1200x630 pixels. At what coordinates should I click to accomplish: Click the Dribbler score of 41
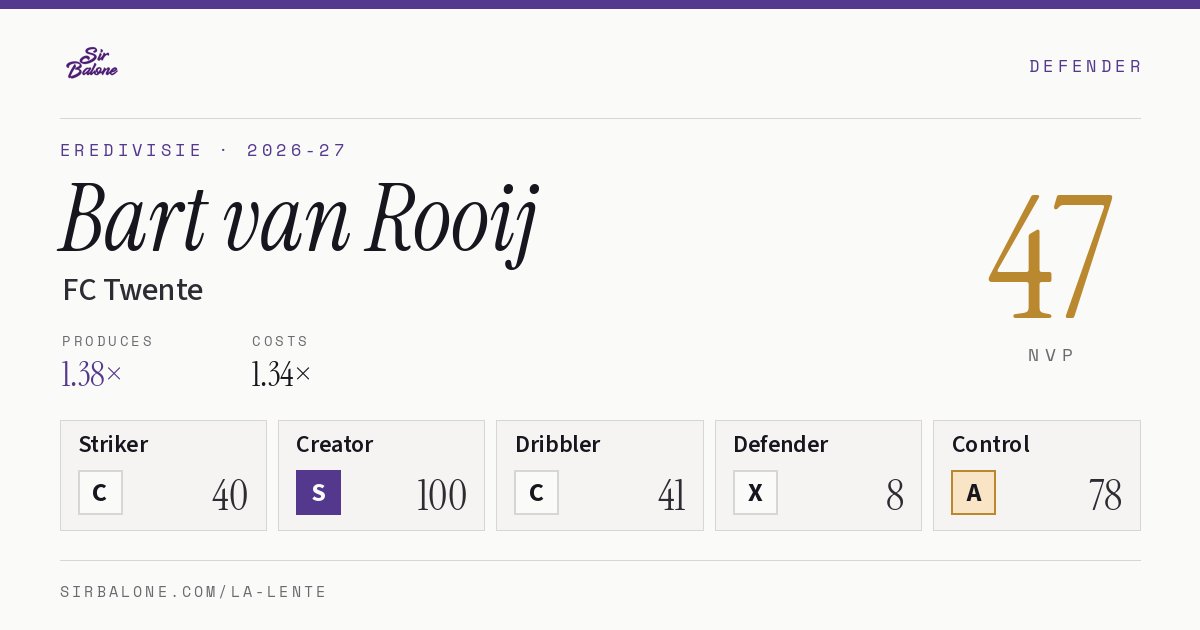tap(671, 495)
